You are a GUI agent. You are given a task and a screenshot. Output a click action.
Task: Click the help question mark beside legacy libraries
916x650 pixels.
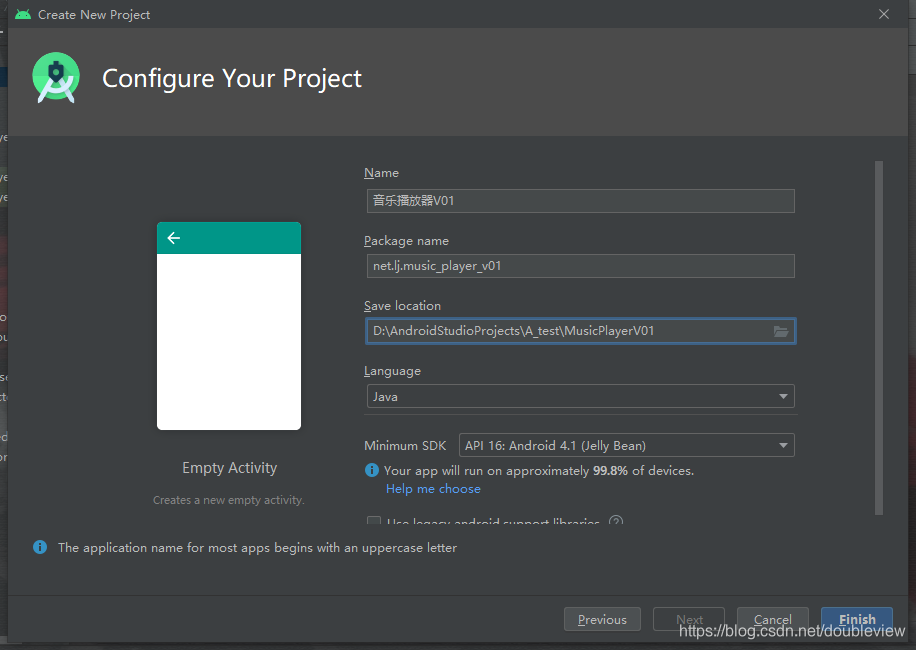point(616,520)
